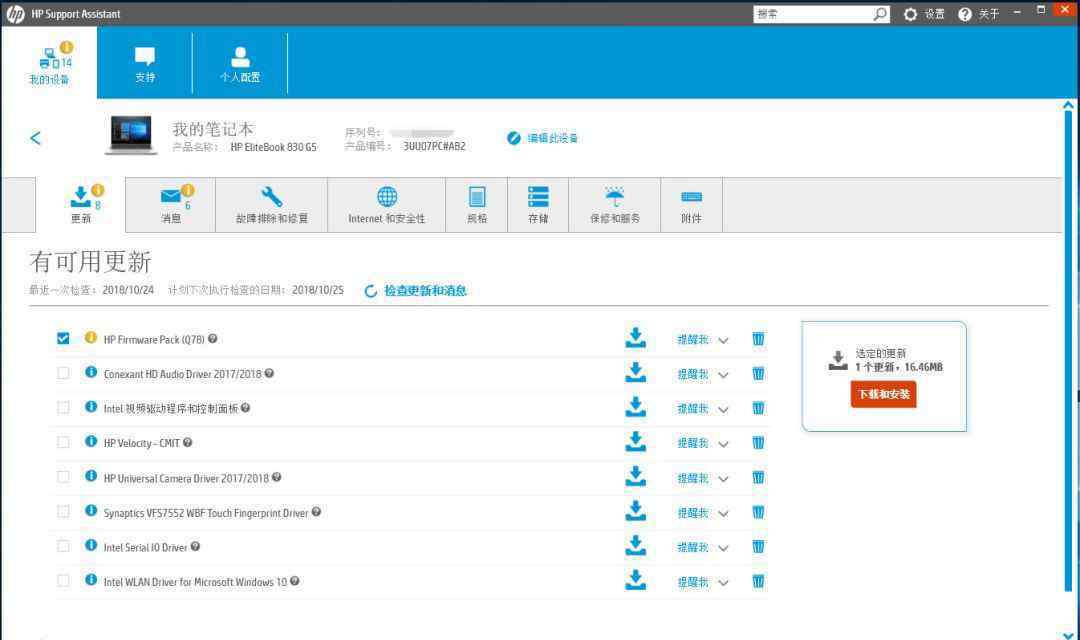Viewport: 1080px width, 640px height.
Task: Click in the 搜索 input field
Action: pos(813,14)
